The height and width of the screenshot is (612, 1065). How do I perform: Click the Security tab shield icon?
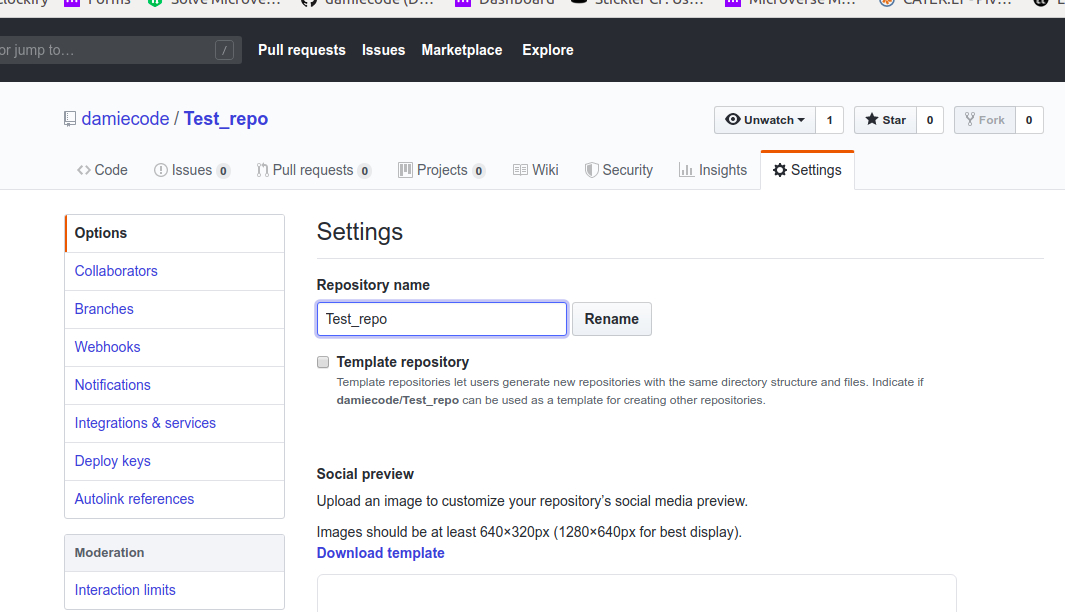coord(592,170)
